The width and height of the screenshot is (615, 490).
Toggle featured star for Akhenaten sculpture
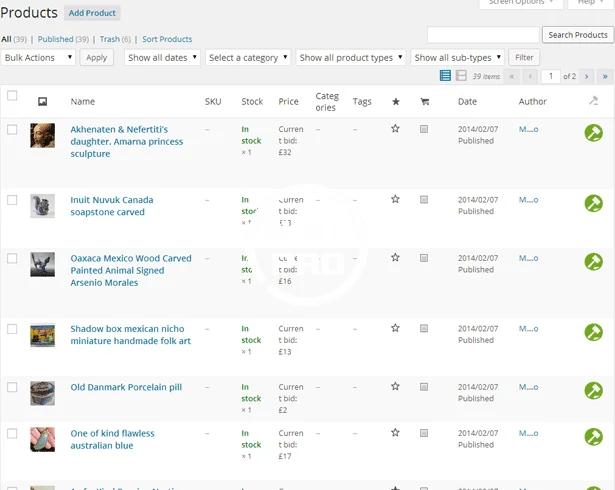point(395,129)
